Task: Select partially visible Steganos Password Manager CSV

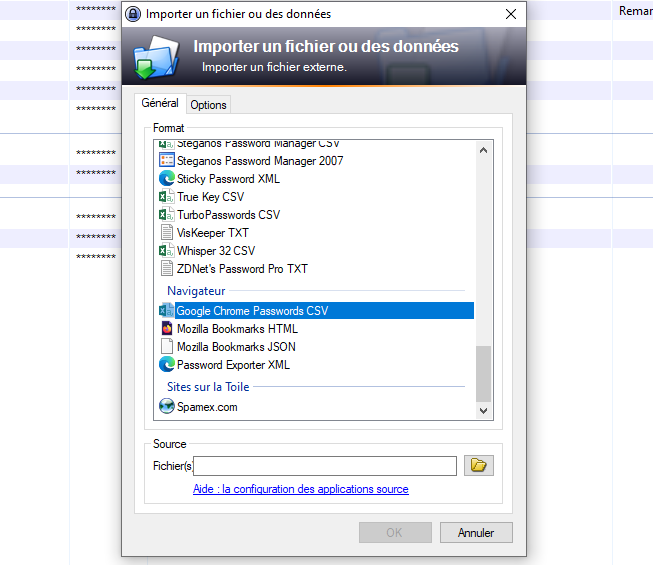Action: (258, 144)
